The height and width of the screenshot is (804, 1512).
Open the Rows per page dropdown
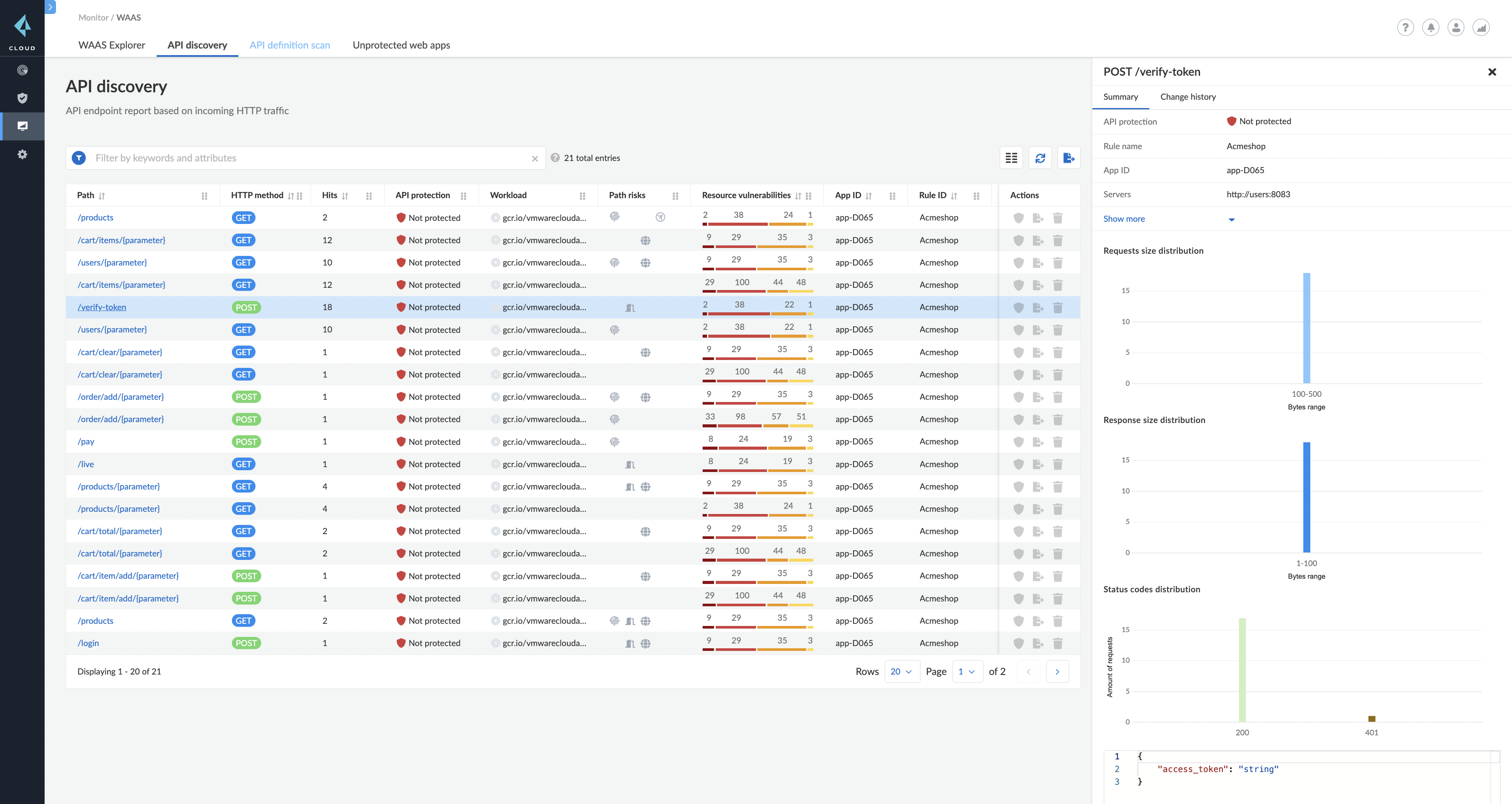tap(902, 671)
